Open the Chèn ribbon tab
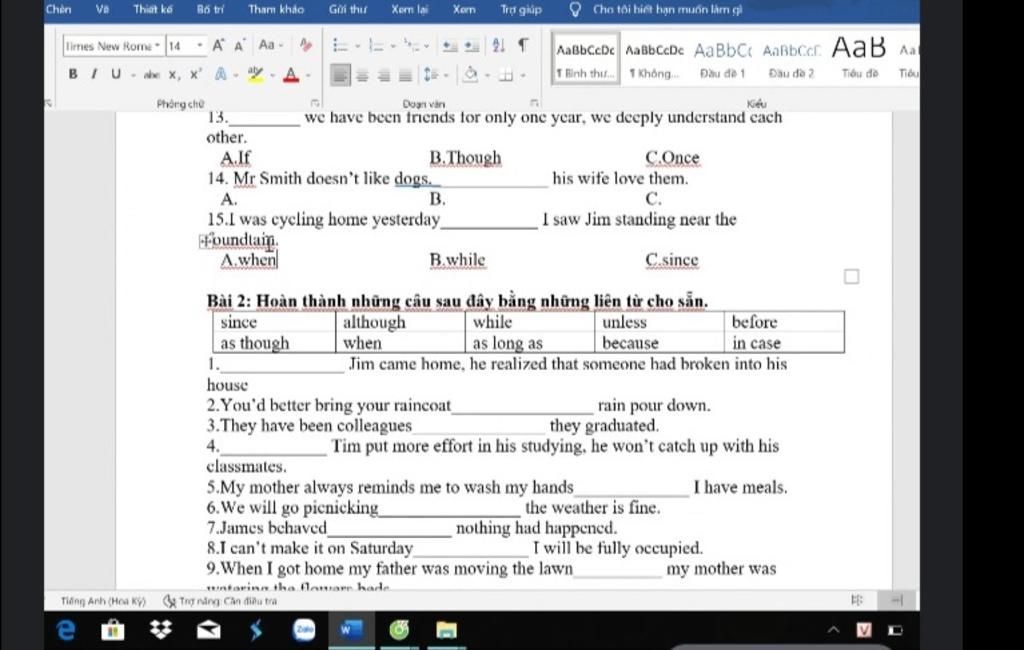Screen dimensions: 1024x650 pyautogui.click(x=58, y=9)
